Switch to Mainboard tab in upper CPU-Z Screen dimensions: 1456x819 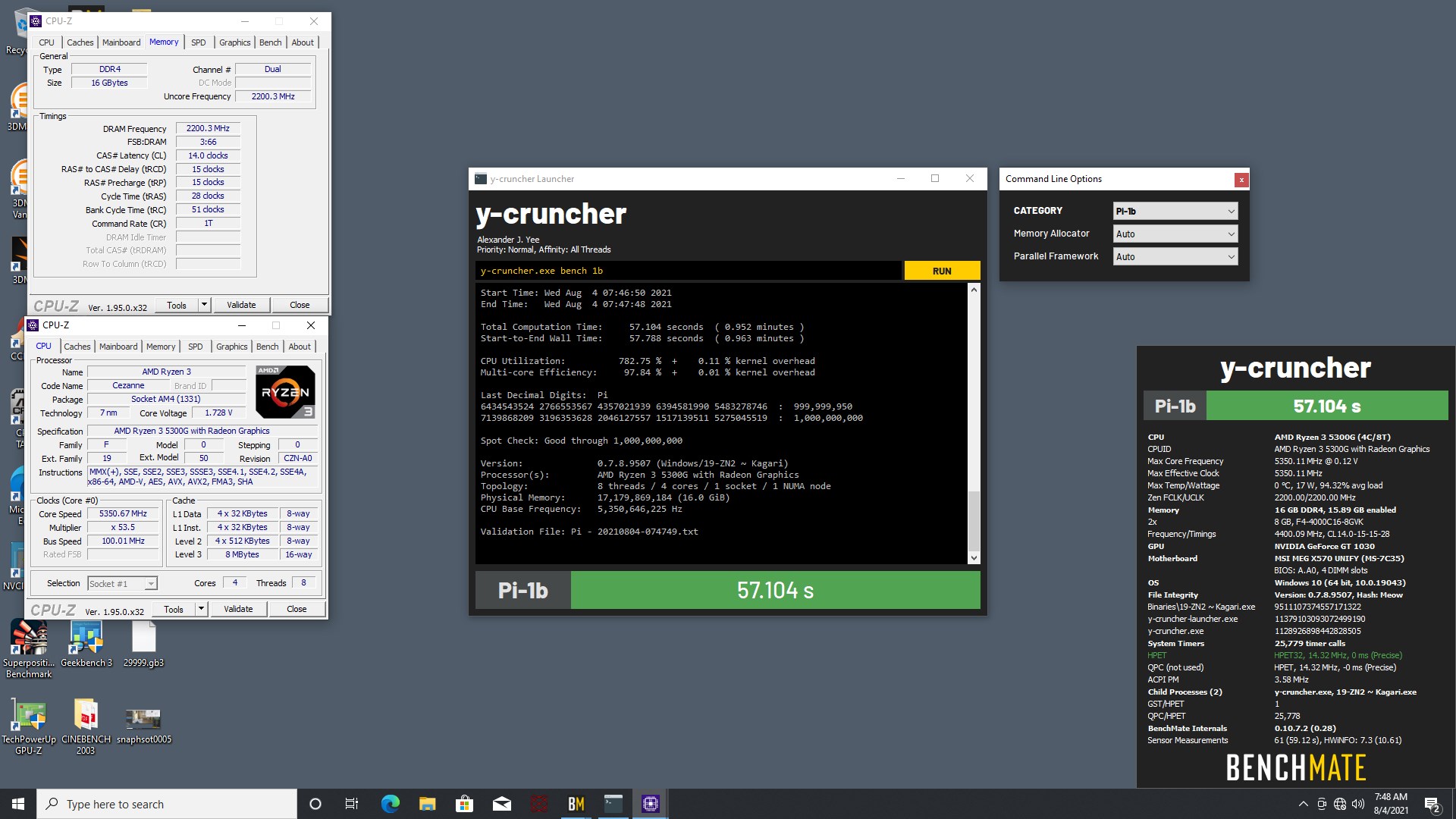click(121, 42)
